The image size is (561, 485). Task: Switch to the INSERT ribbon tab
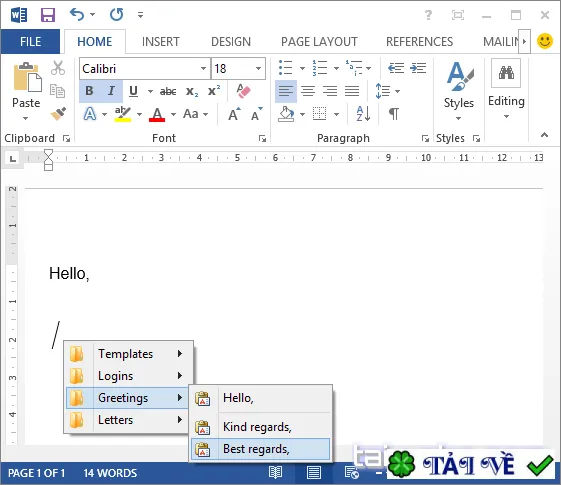click(x=161, y=42)
